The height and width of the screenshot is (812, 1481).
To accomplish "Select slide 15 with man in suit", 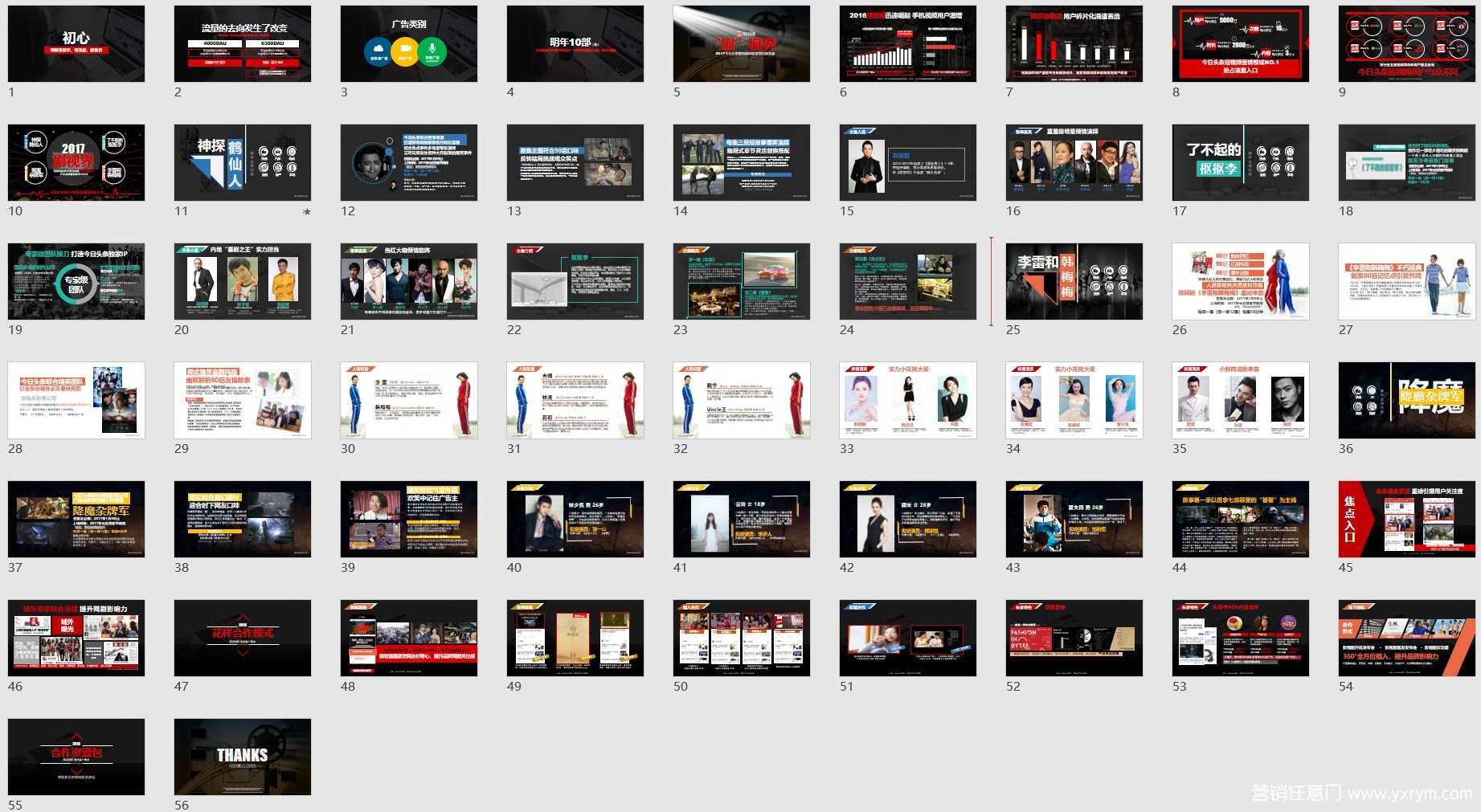I will point(908,162).
